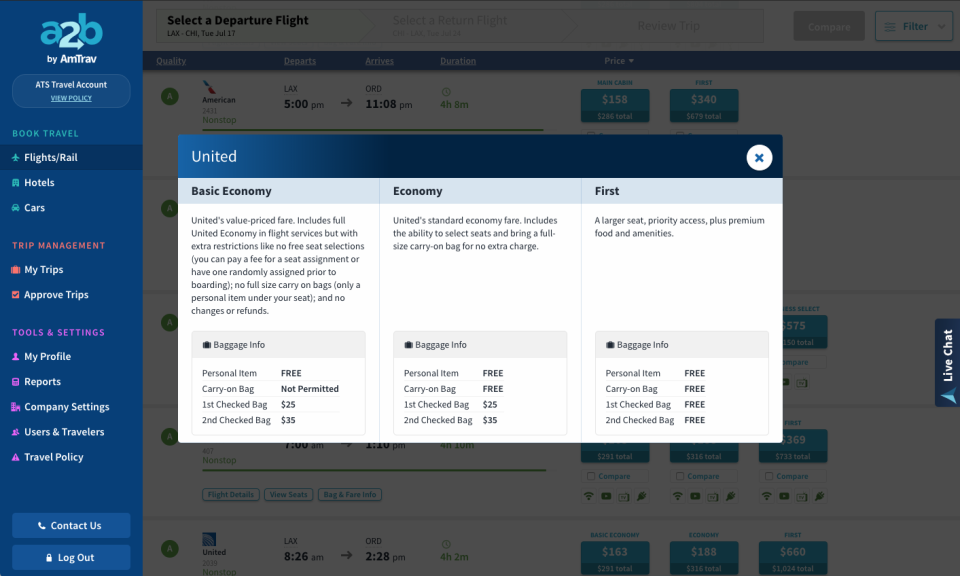Click live TV icon under $733 total fare
This screenshot has width=960, height=576.
point(802,496)
